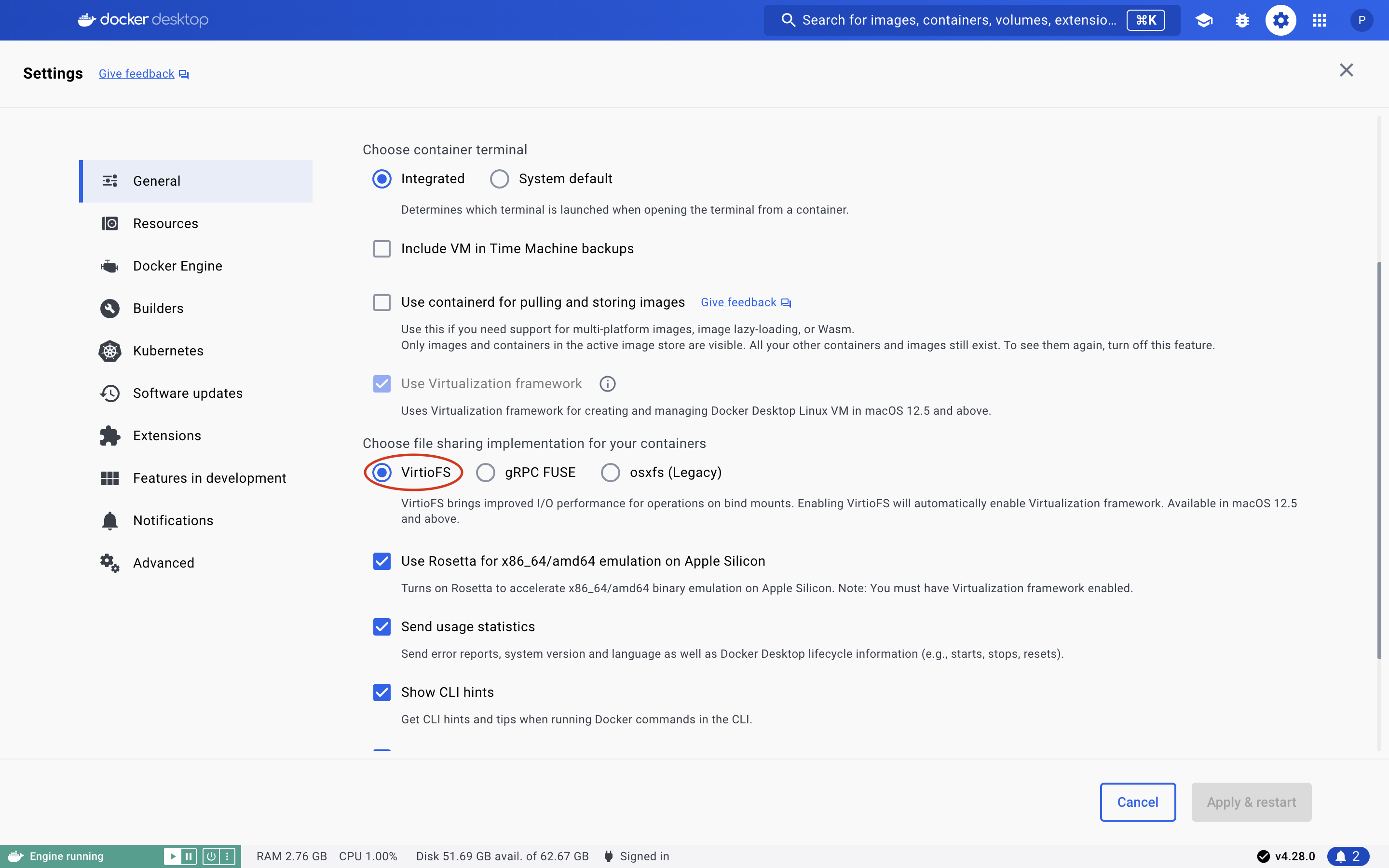Click the Cancel button
The image size is (1389, 868).
coord(1138,802)
